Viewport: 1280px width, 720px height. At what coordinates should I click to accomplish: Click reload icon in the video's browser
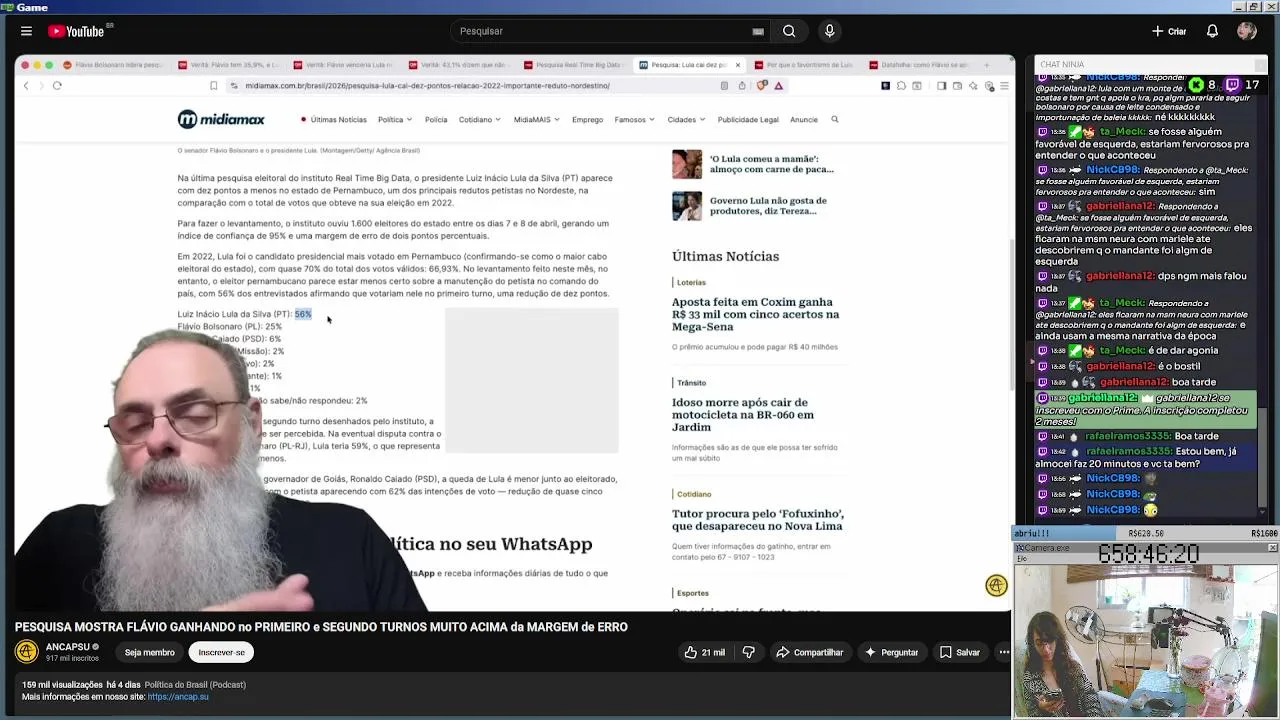57,86
